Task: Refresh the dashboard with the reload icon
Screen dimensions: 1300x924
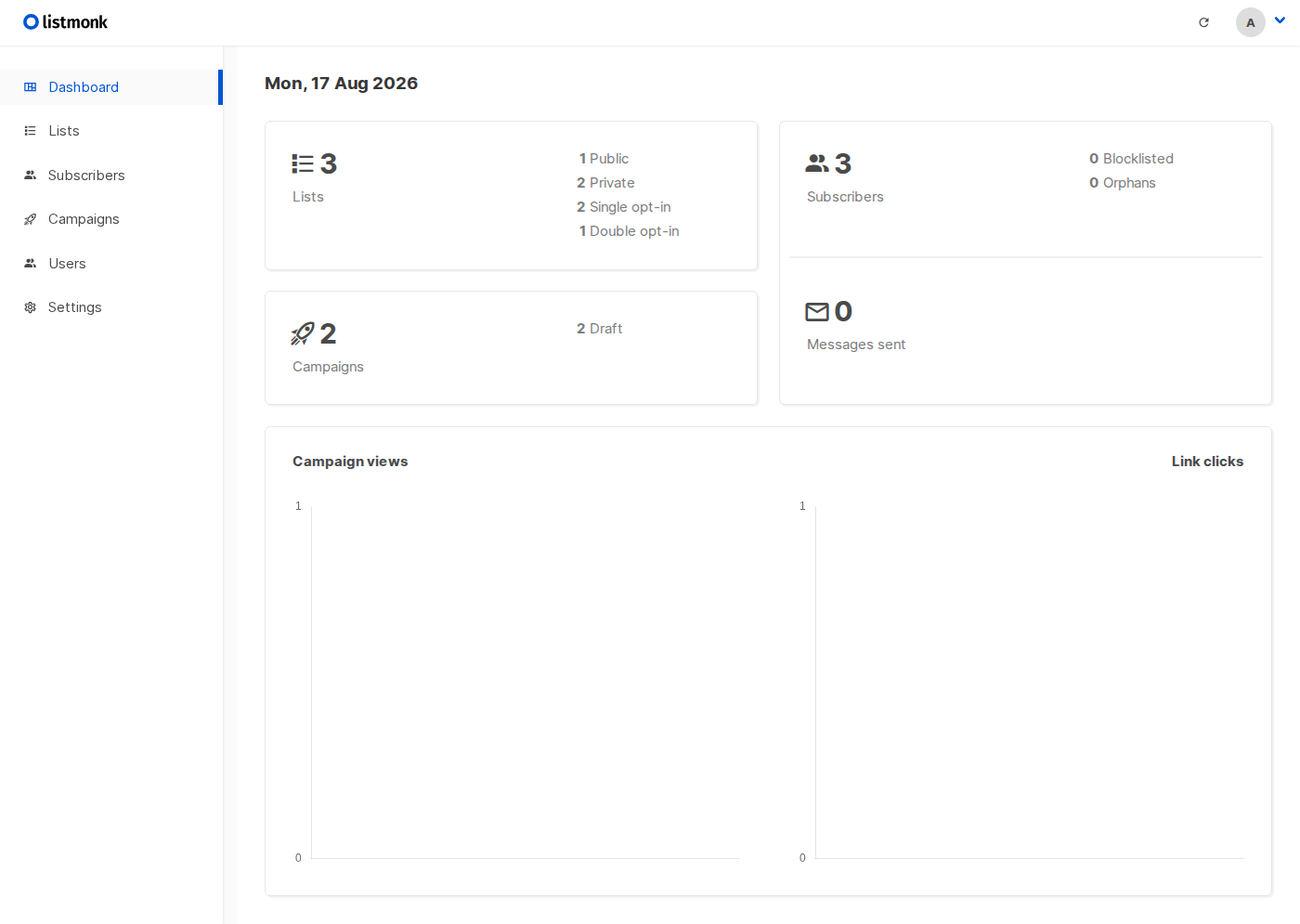Action: point(1204,22)
